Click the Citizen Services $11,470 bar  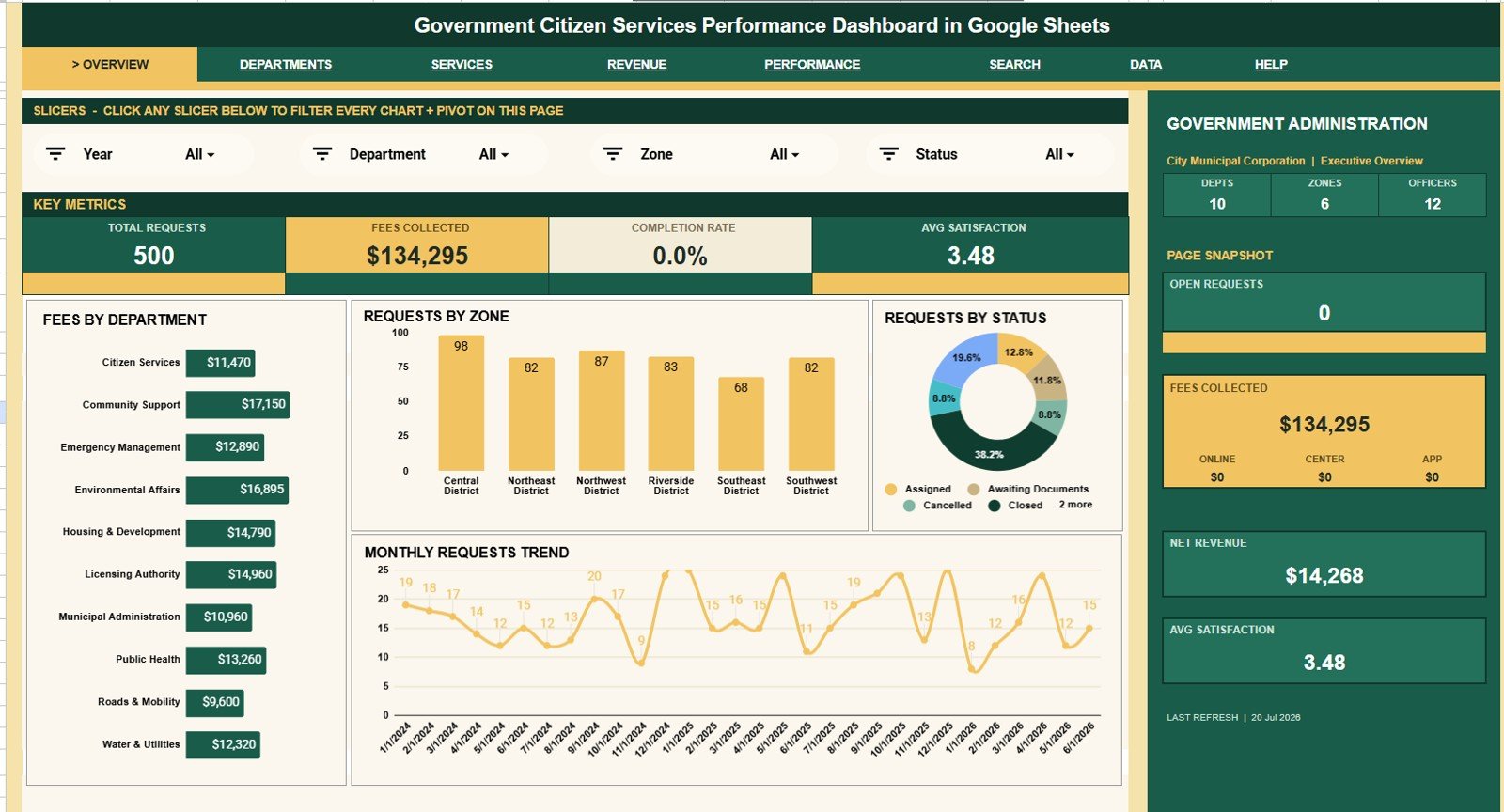tap(221, 363)
